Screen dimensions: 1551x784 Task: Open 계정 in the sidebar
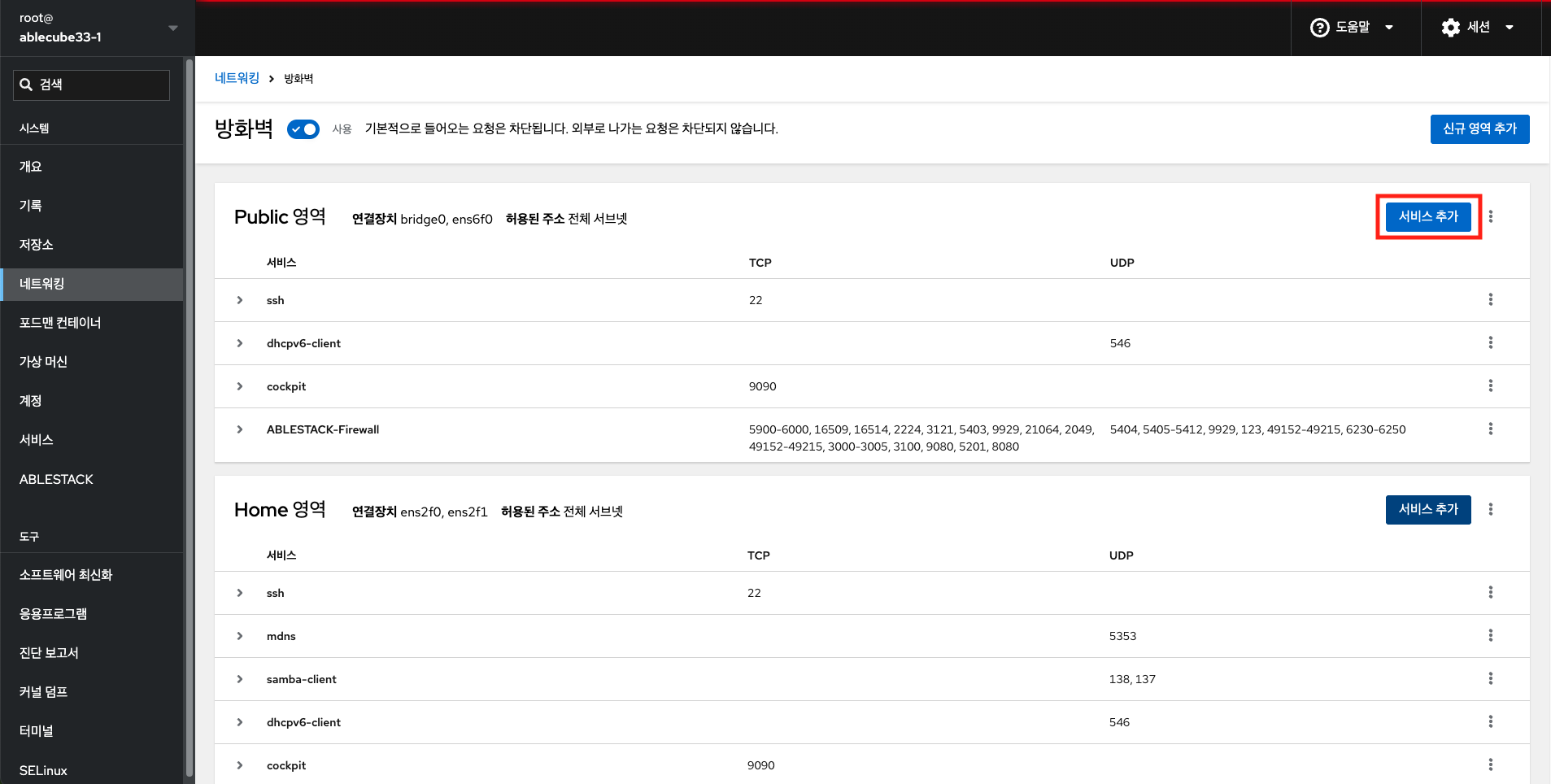pyautogui.click(x=92, y=401)
